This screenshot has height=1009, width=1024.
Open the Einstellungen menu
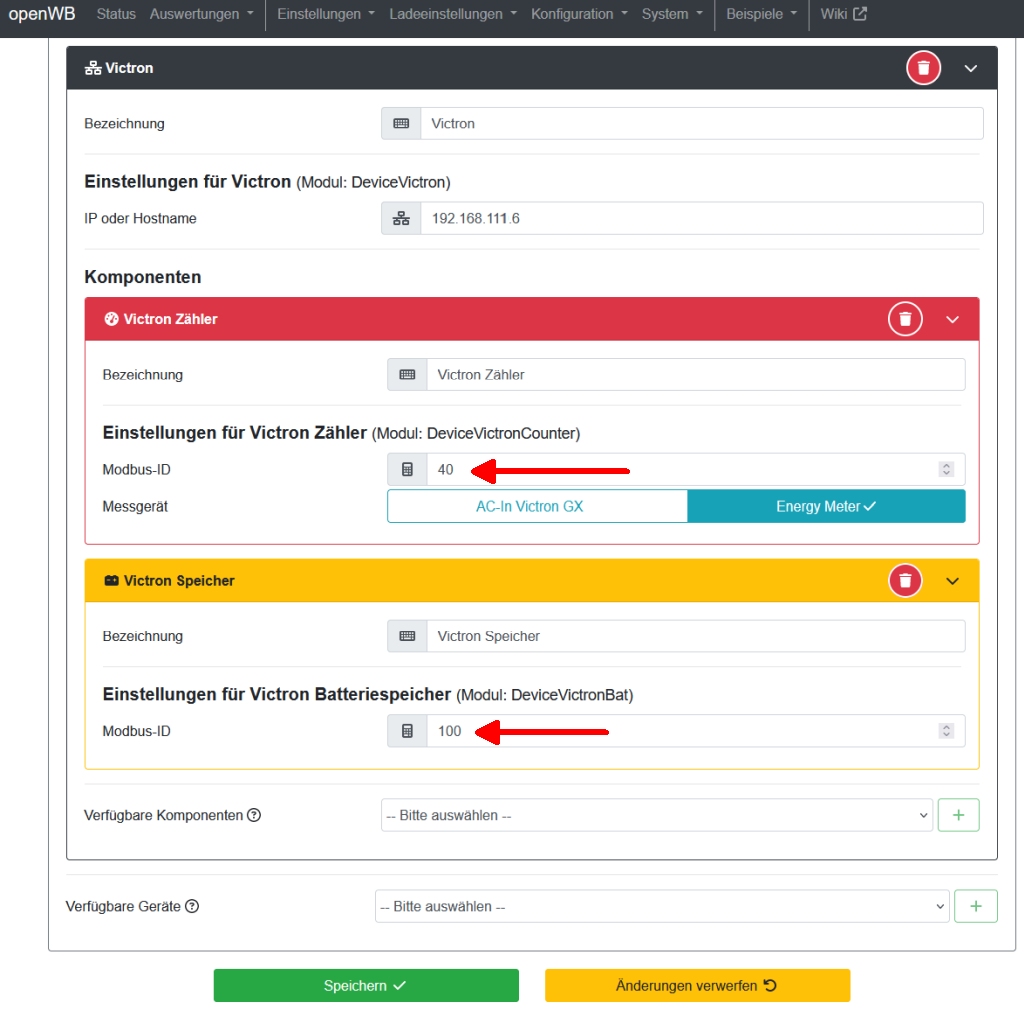coord(325,14)
